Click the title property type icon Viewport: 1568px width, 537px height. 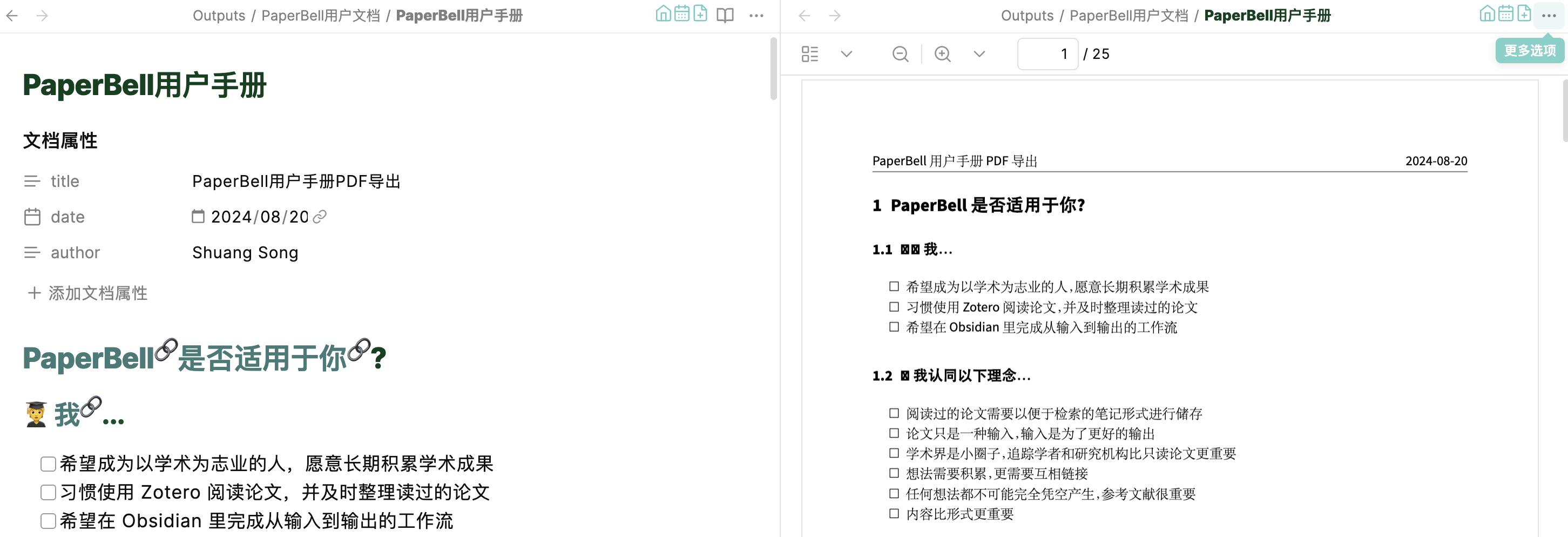pyautogui.click(x=32, y=181)
